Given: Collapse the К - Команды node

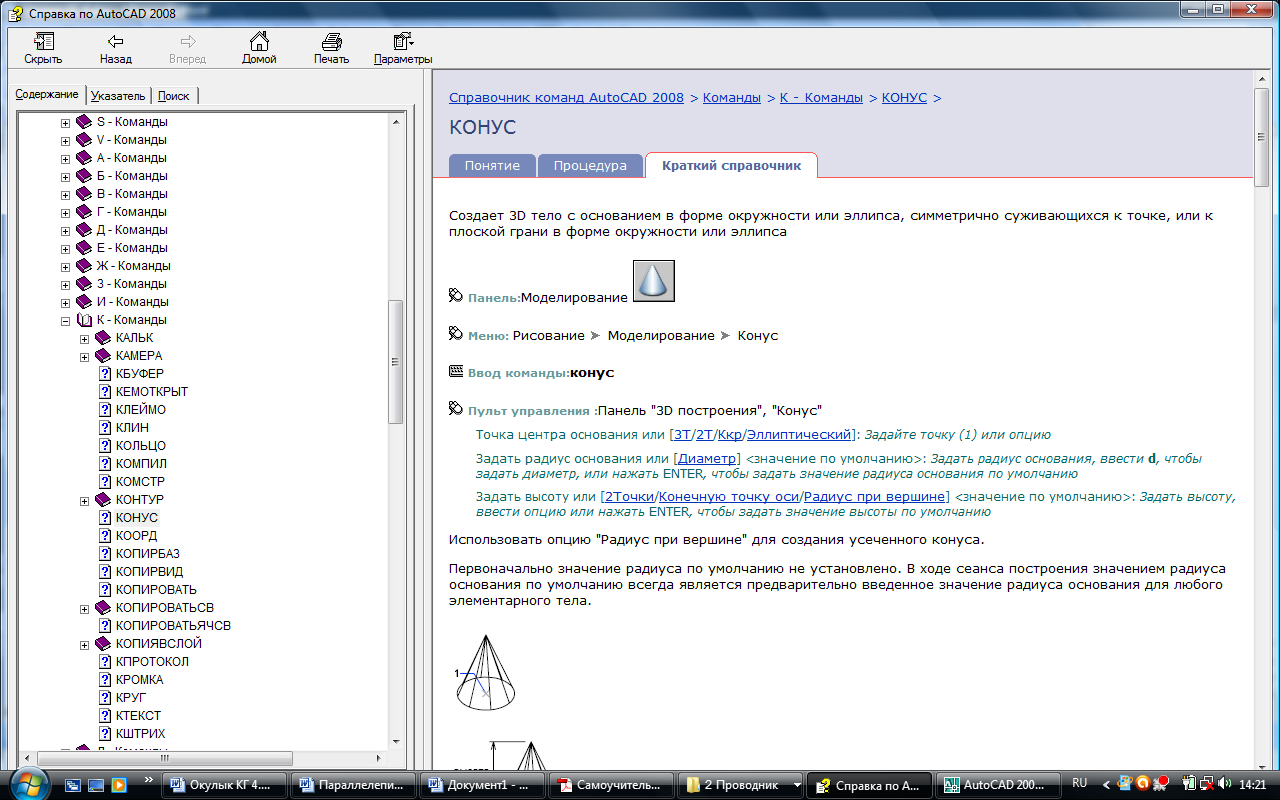Looking at the screenshot, I should point(66,320).
